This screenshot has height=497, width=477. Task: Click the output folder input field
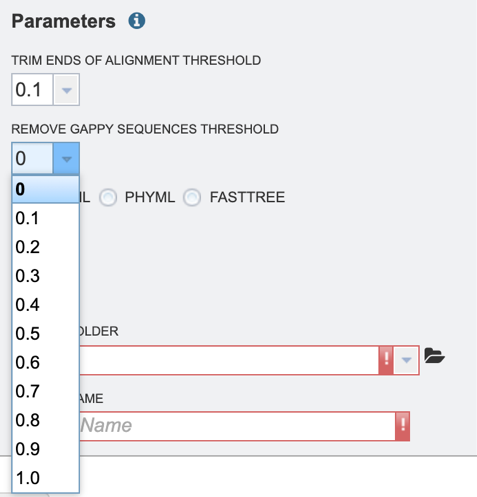(x=229, y=360)
